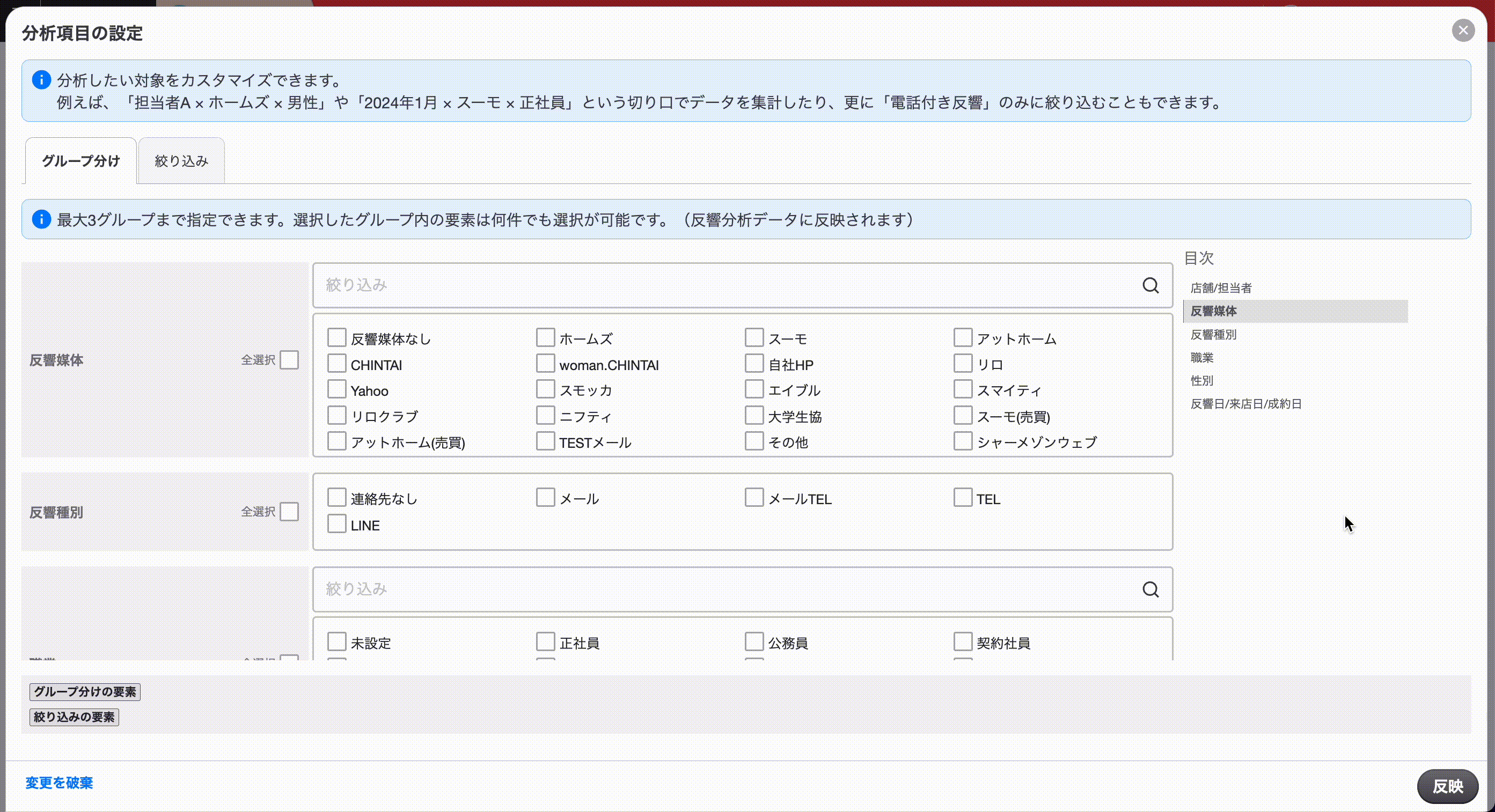Jump to 反響媒体 in 目次

click(x=1295, y=311)
